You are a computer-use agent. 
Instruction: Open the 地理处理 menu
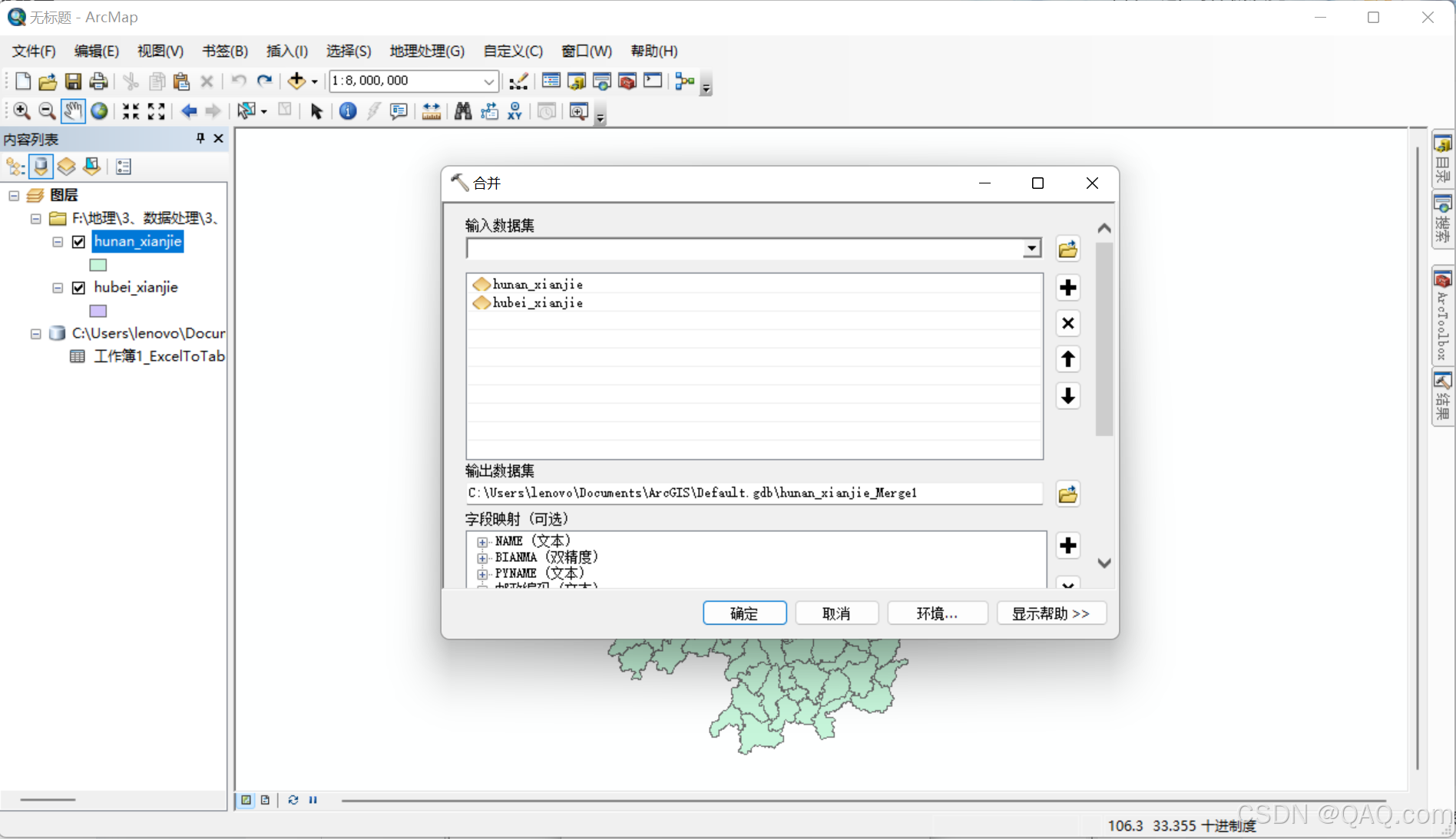pyautogui.click(x=427, y=51)
